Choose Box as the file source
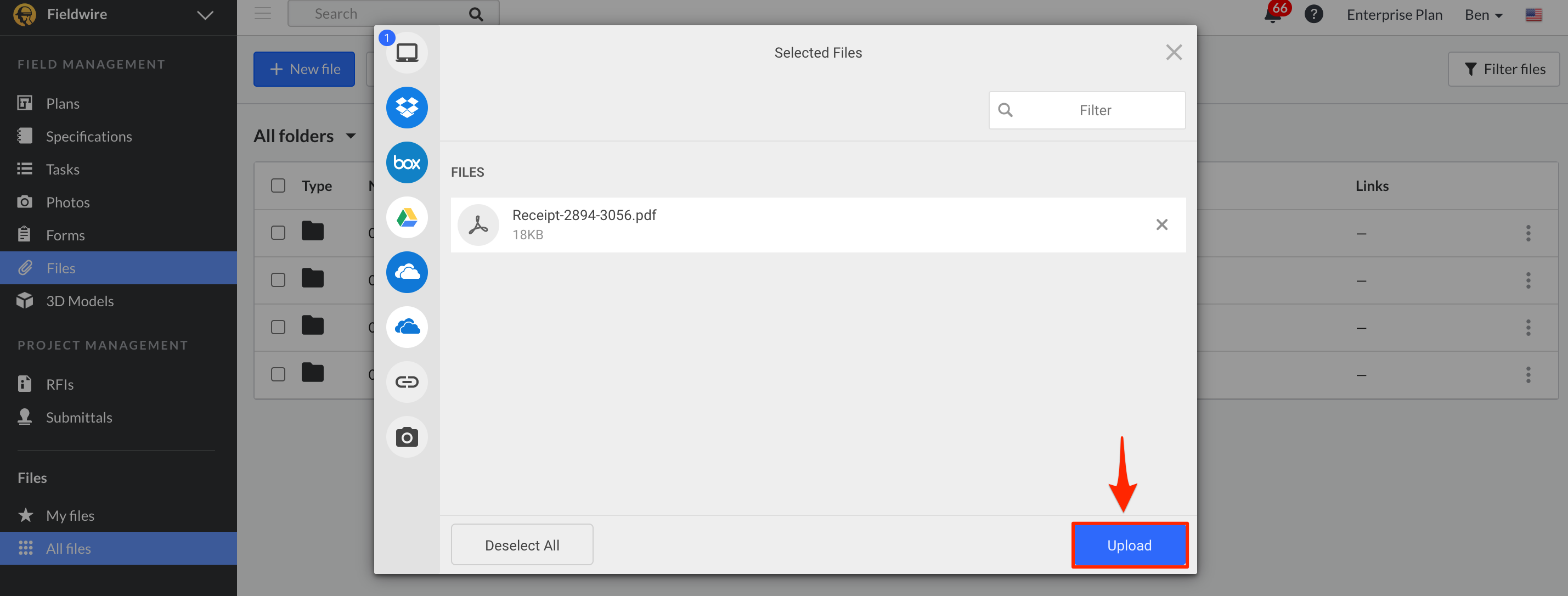This screenshot has width=1568, height=596. click(407, 162)
